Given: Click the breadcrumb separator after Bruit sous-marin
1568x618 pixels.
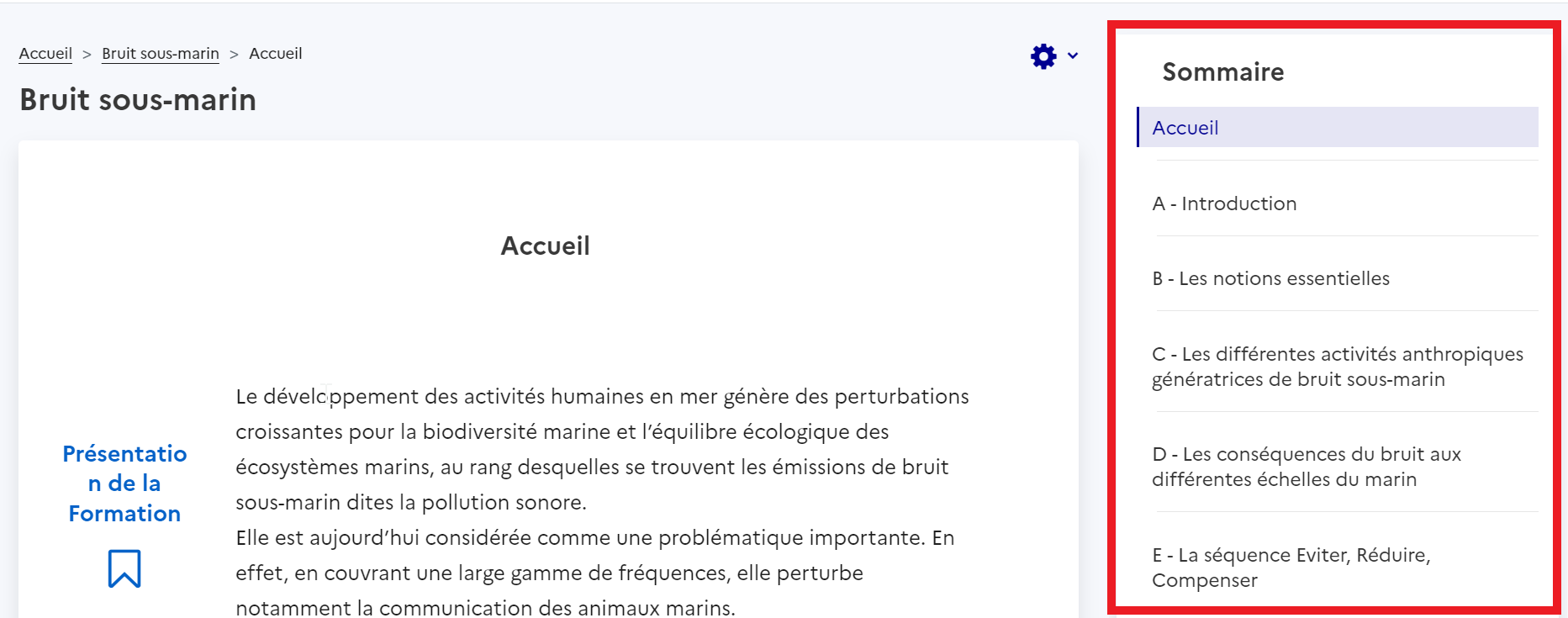Looking at the screenshot, I should 234,55.
